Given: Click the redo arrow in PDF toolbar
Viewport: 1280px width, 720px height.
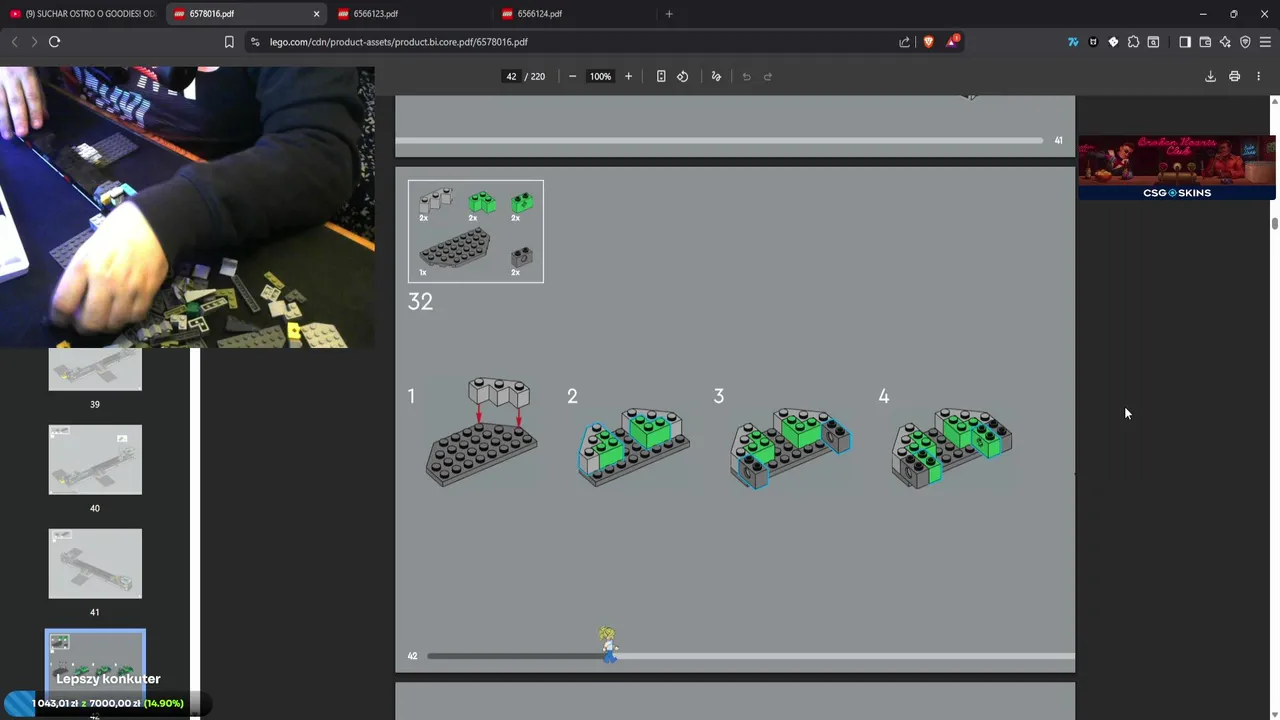Looking at the screenshot, I should tap(768, 76).
